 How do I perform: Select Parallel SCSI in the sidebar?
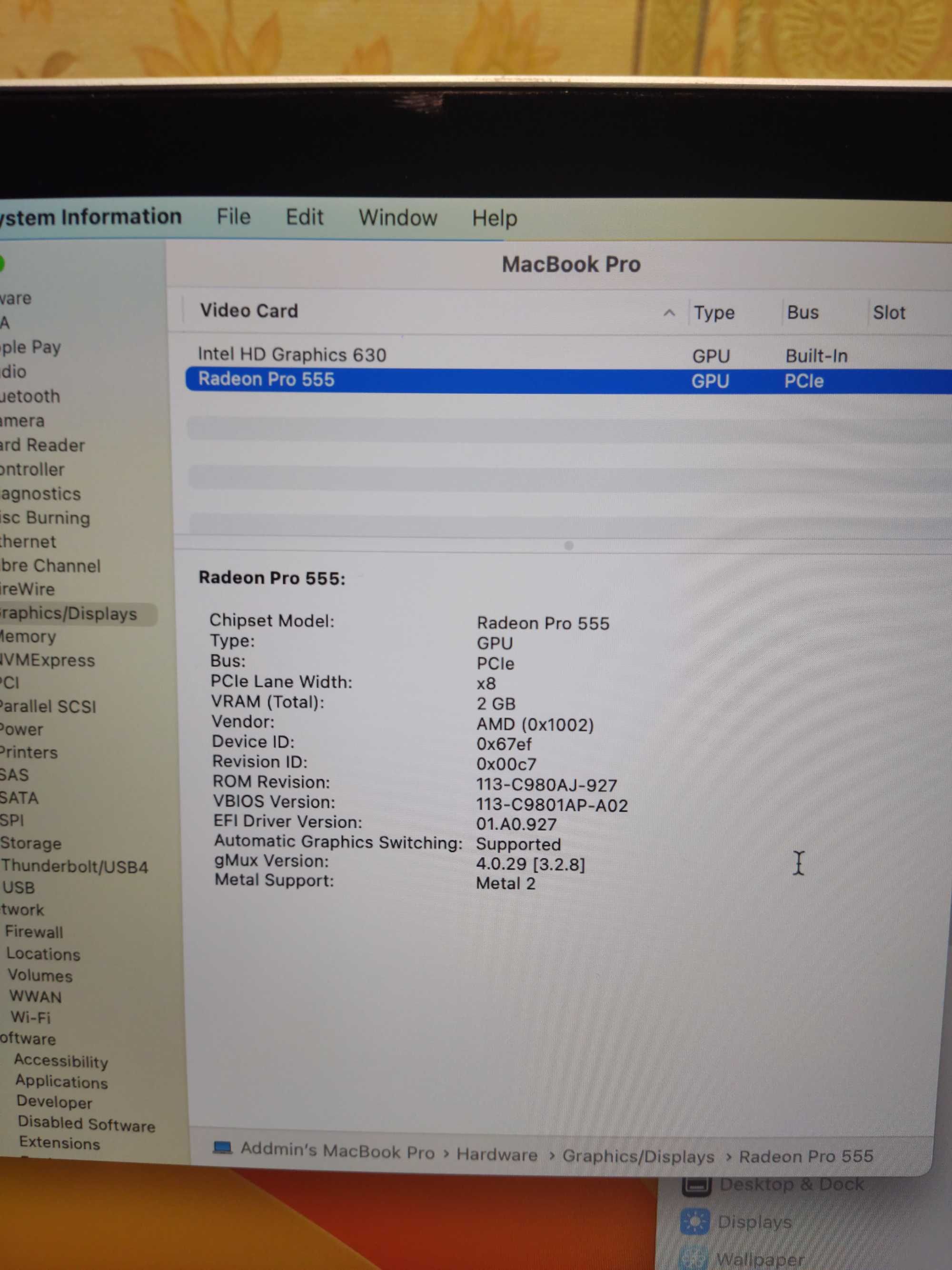pos(48,706)
